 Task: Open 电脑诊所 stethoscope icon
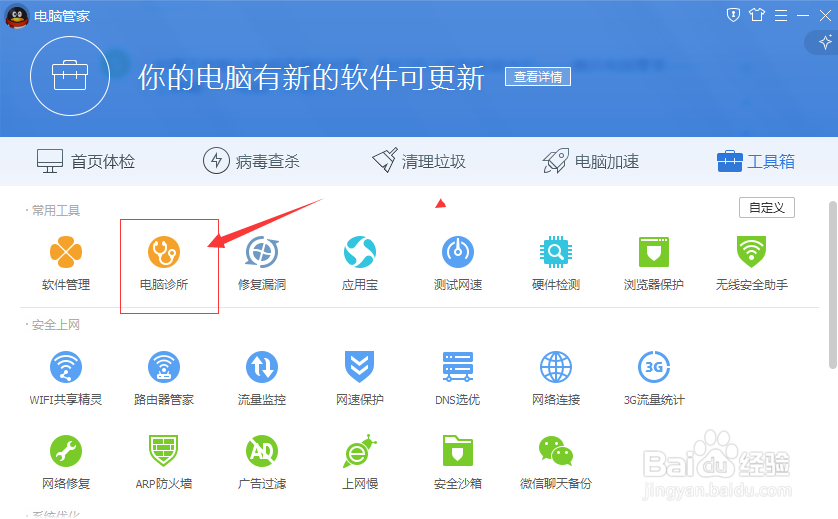pyautogui.click(x=164, y=252)
